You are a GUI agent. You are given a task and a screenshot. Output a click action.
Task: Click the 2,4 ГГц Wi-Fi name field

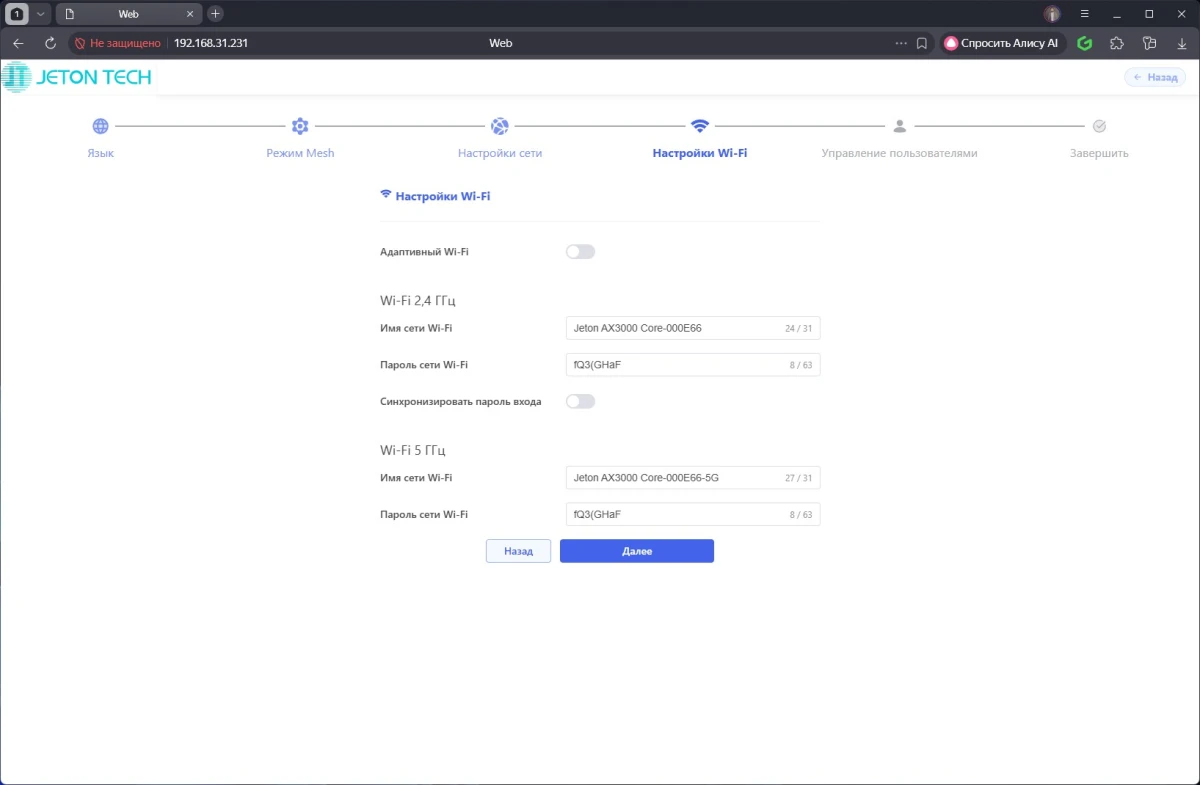click(675, 328)
